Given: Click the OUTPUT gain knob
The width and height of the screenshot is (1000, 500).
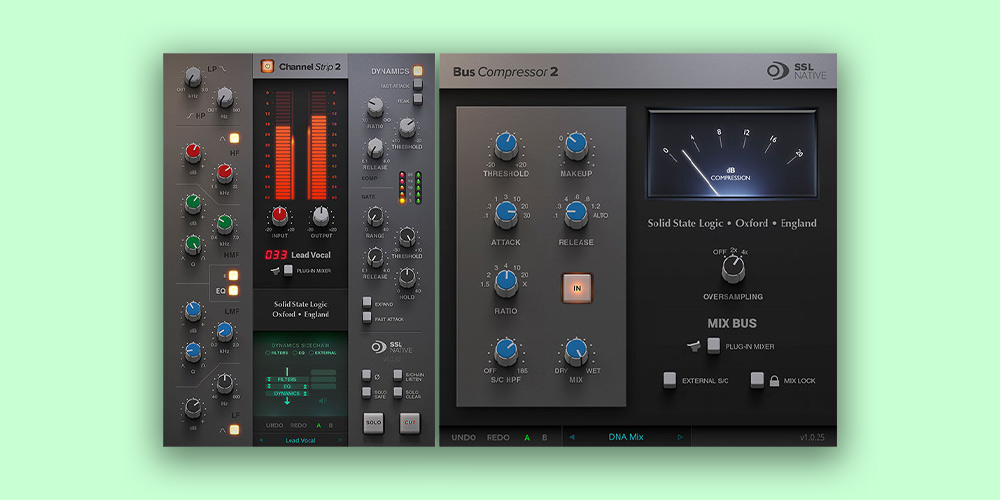Looking at the screenshot, I should point(321,216).
